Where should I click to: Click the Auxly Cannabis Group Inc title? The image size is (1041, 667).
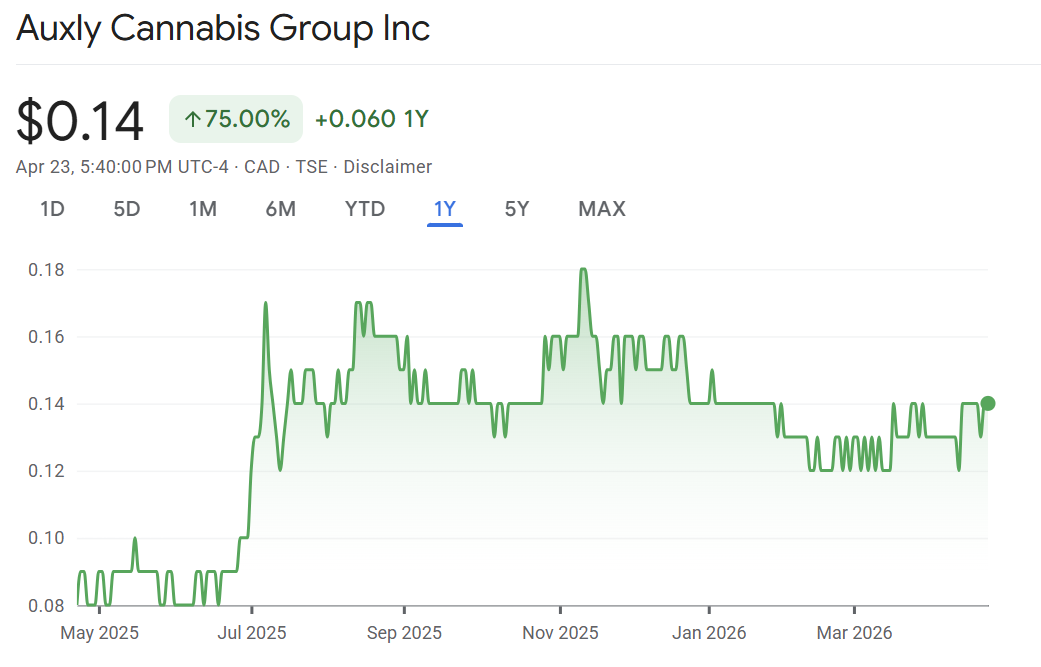[x=223, y=28]
